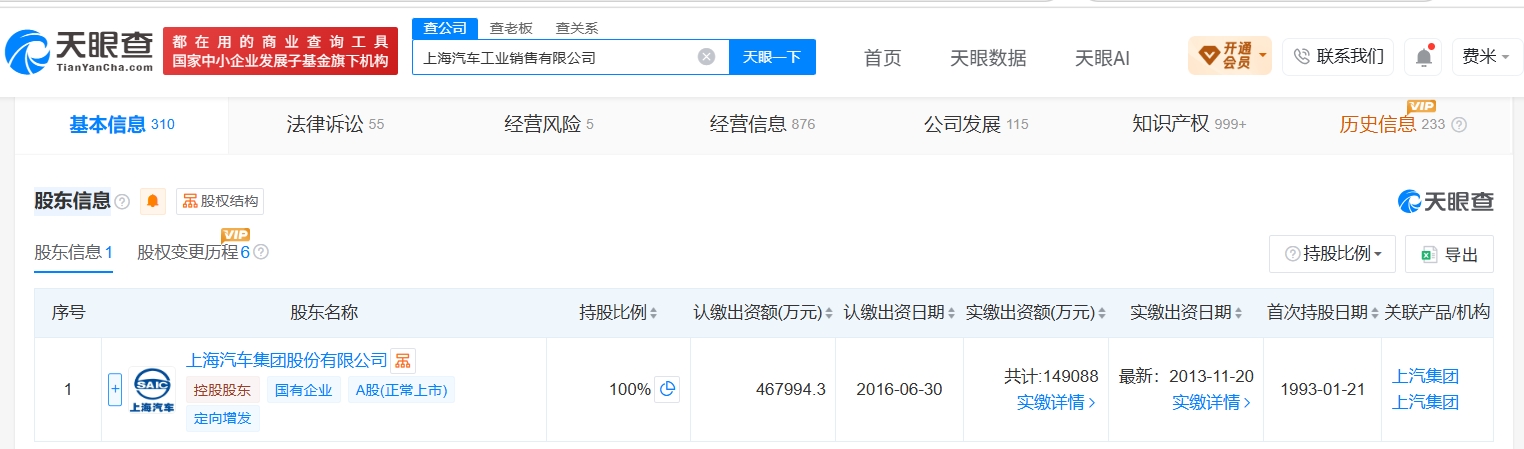Click the orange bell monitor icon beside 股东信息
This screenshot has width=1524, height=449.
point(153,201)
